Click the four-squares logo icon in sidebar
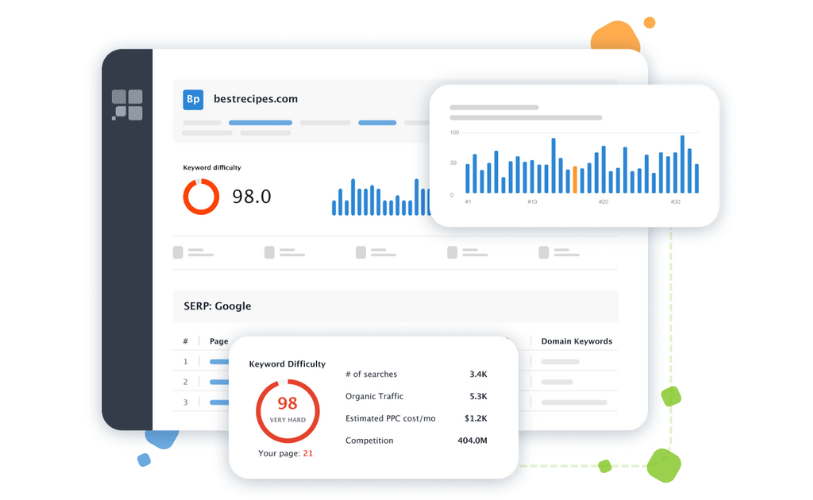The height and width of the screenshot is (500, 813). [x=127, y=105]
